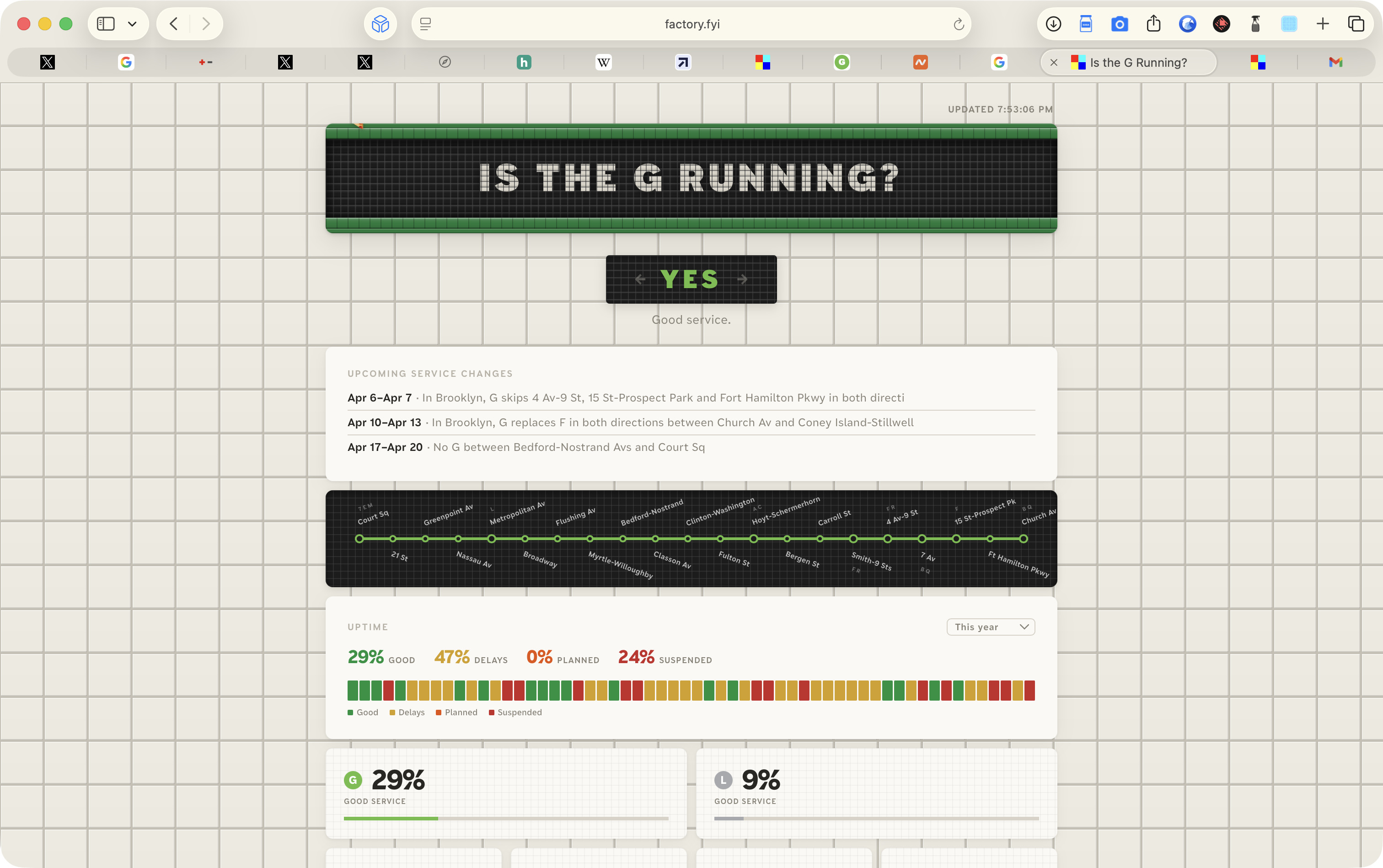Open the Share menu
1383x868 pixels.
click(1153, 23)
